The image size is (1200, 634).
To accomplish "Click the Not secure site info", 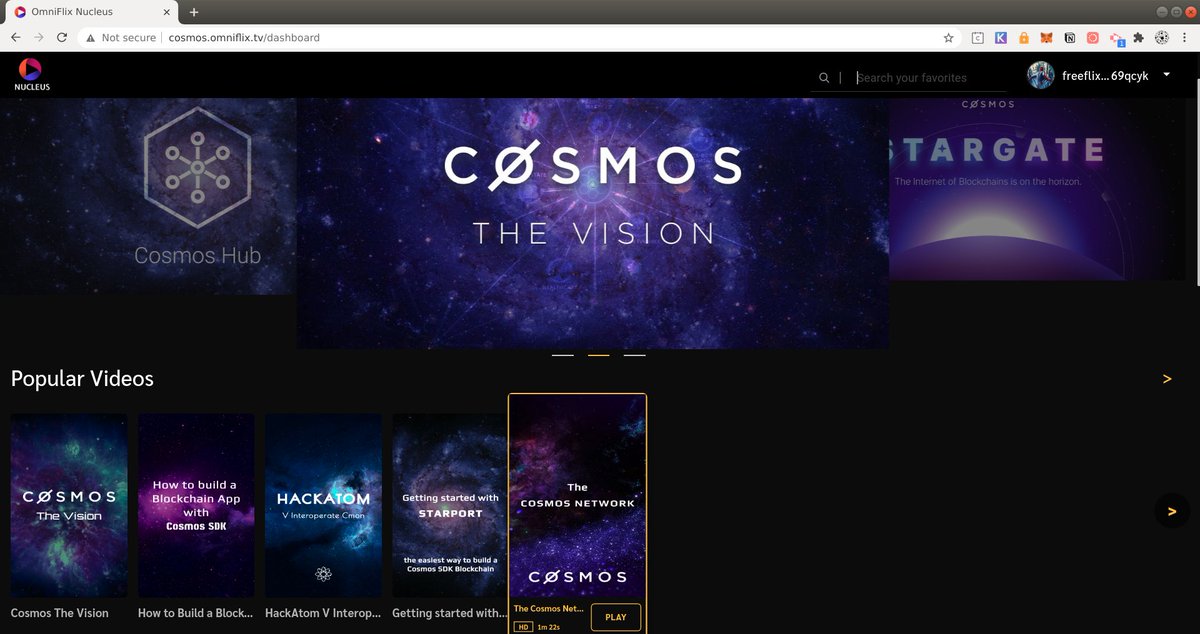I will pyautogui.click(x=120, y=37).
